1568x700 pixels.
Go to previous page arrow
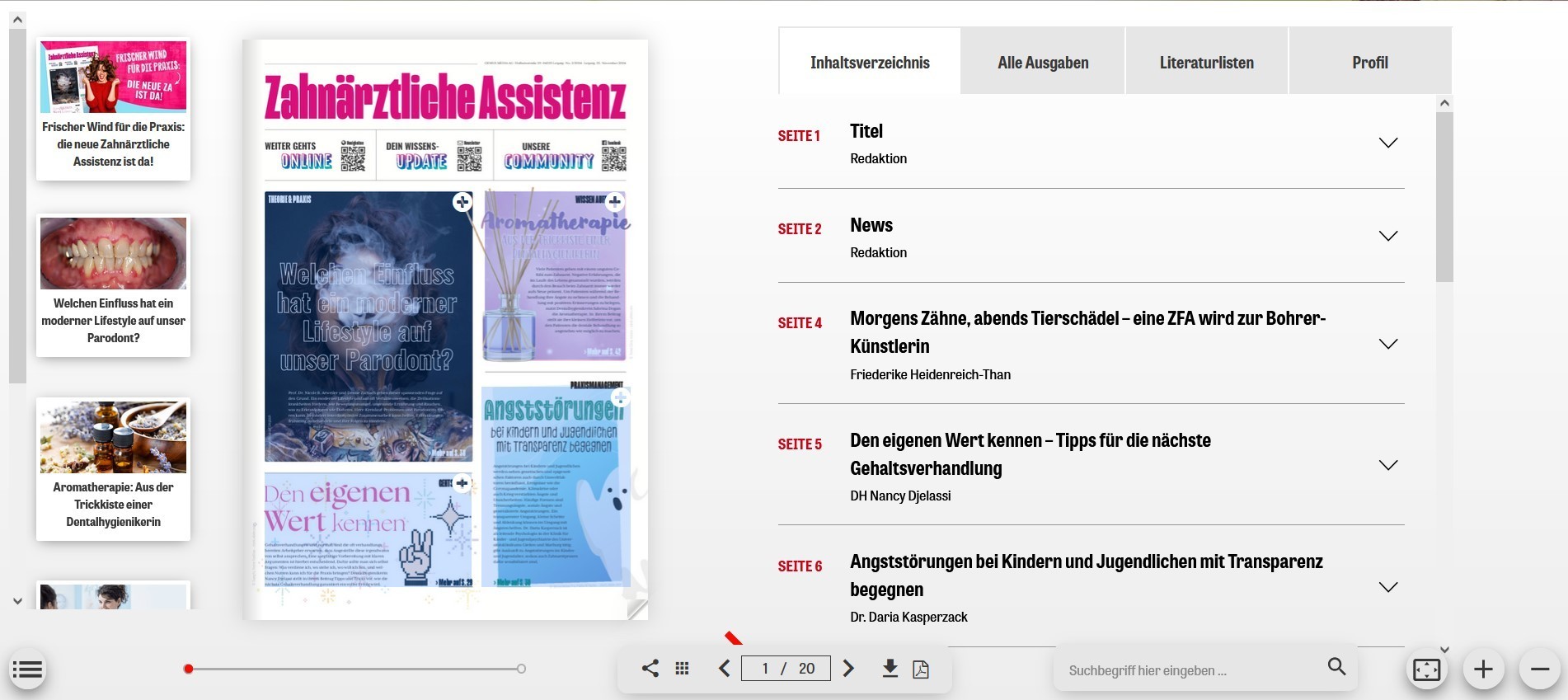[724, 669]
